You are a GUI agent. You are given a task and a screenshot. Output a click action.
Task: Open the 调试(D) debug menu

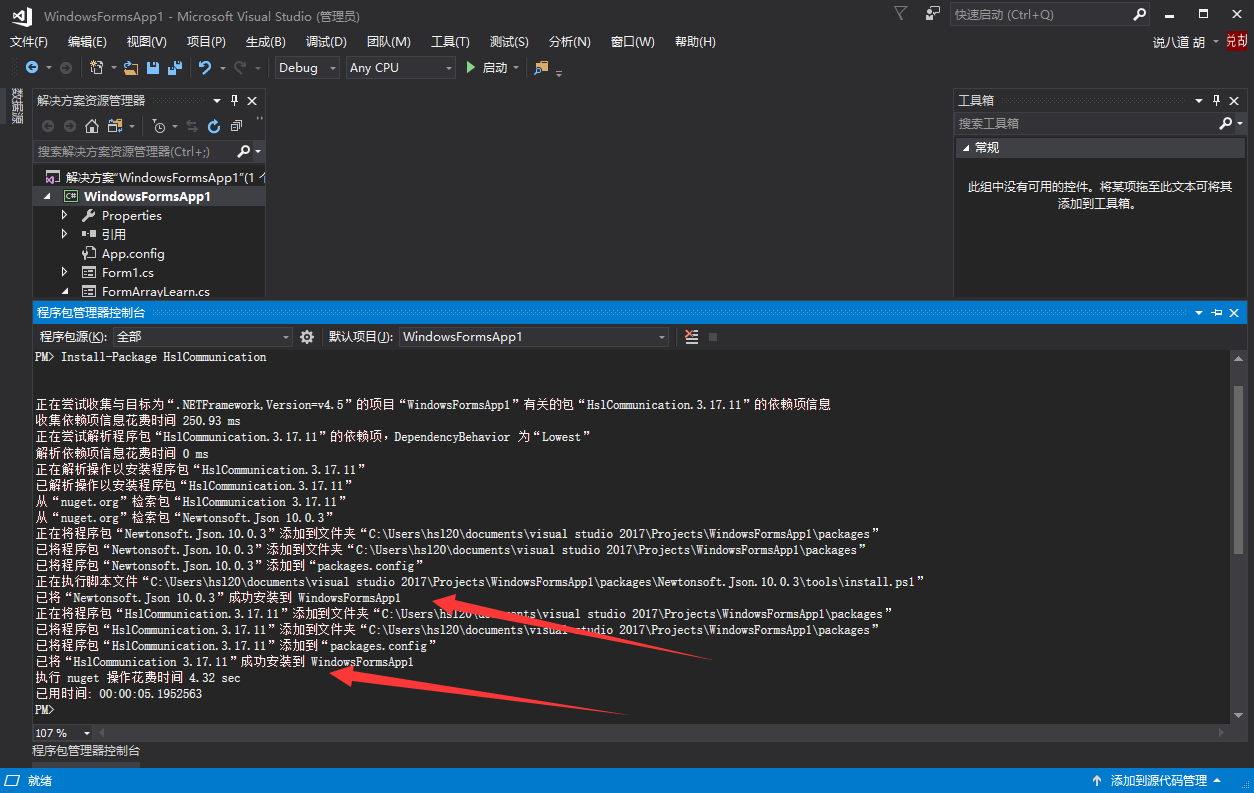326,41
